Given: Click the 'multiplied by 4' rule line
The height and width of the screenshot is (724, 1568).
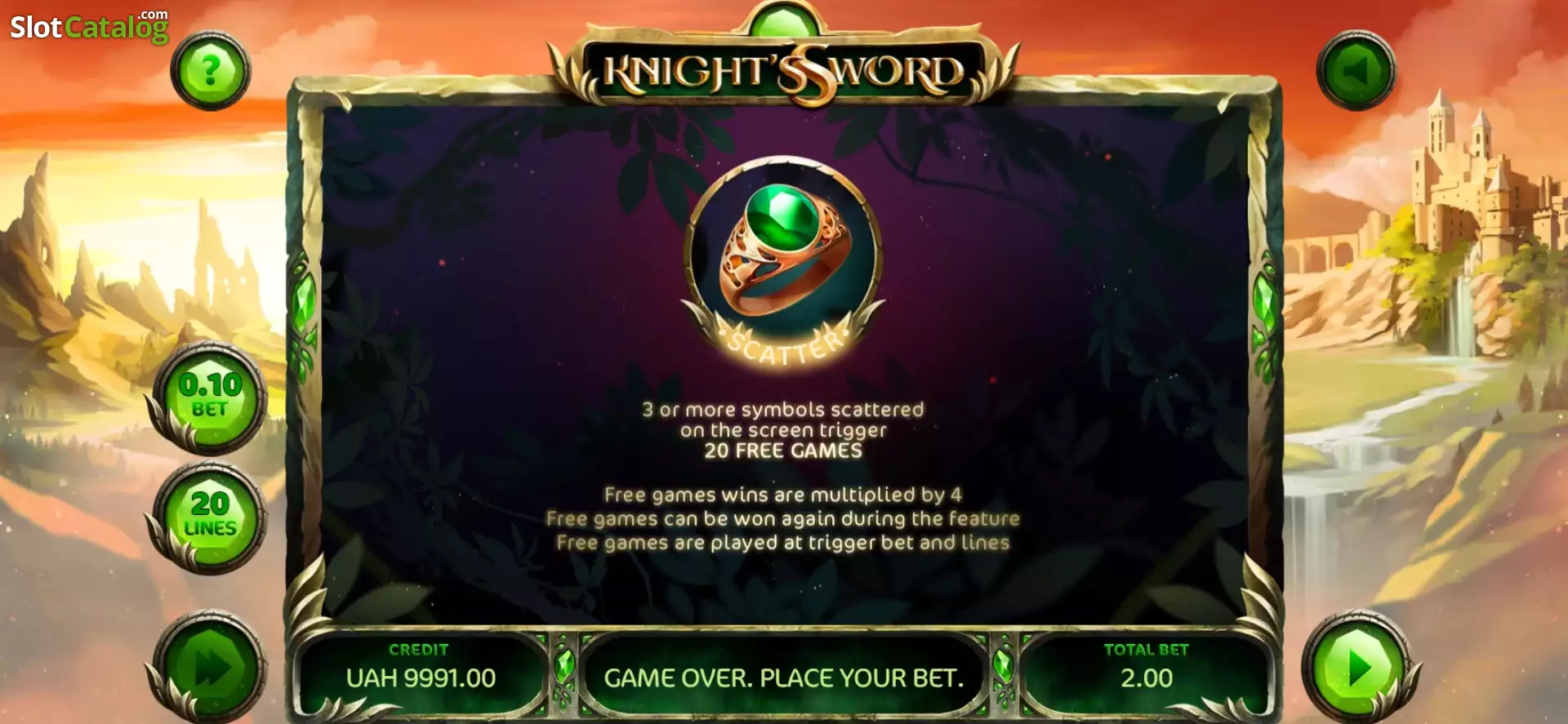Looking at the screenshot, I should [783, 495].
